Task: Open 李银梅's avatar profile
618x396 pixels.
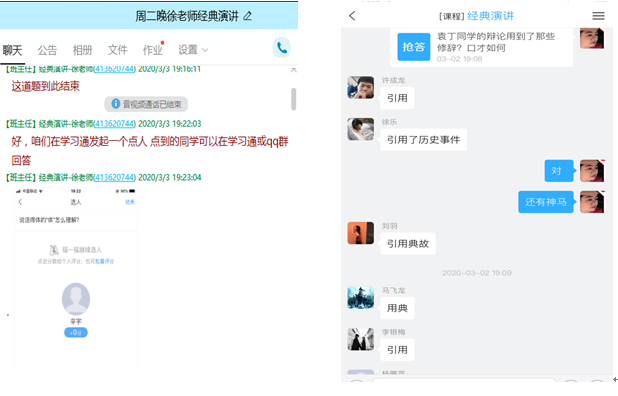Action: click(361, 339)
